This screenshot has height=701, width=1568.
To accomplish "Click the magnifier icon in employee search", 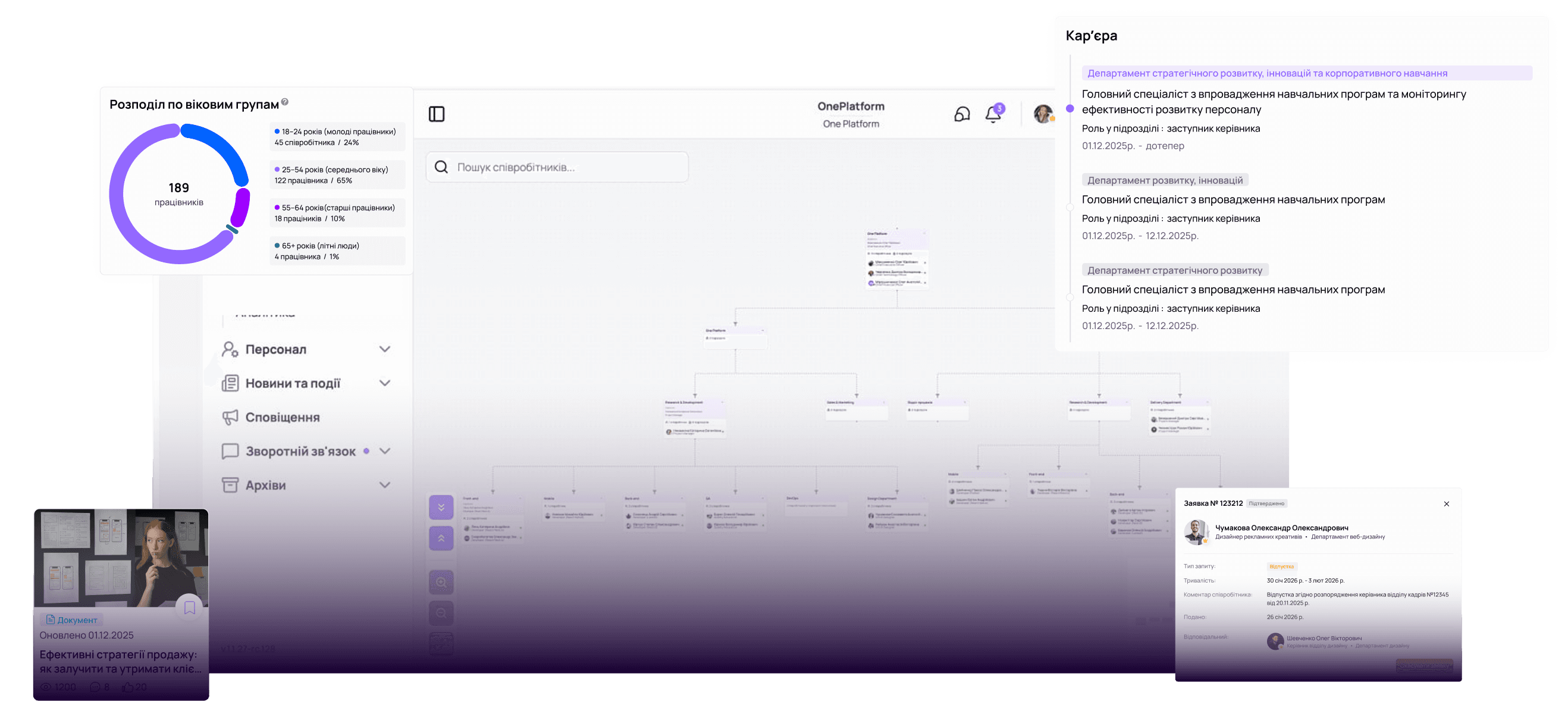I will pos(441,167).
